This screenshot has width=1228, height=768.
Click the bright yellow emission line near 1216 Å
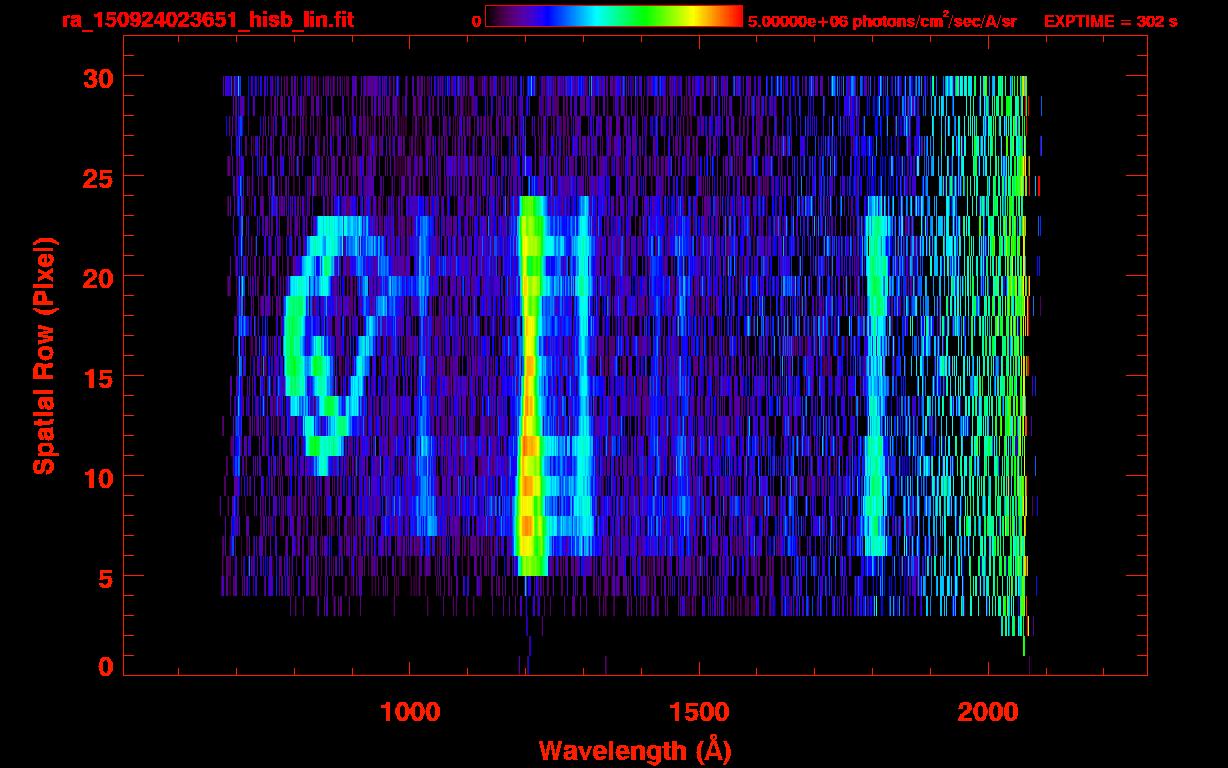530,386
